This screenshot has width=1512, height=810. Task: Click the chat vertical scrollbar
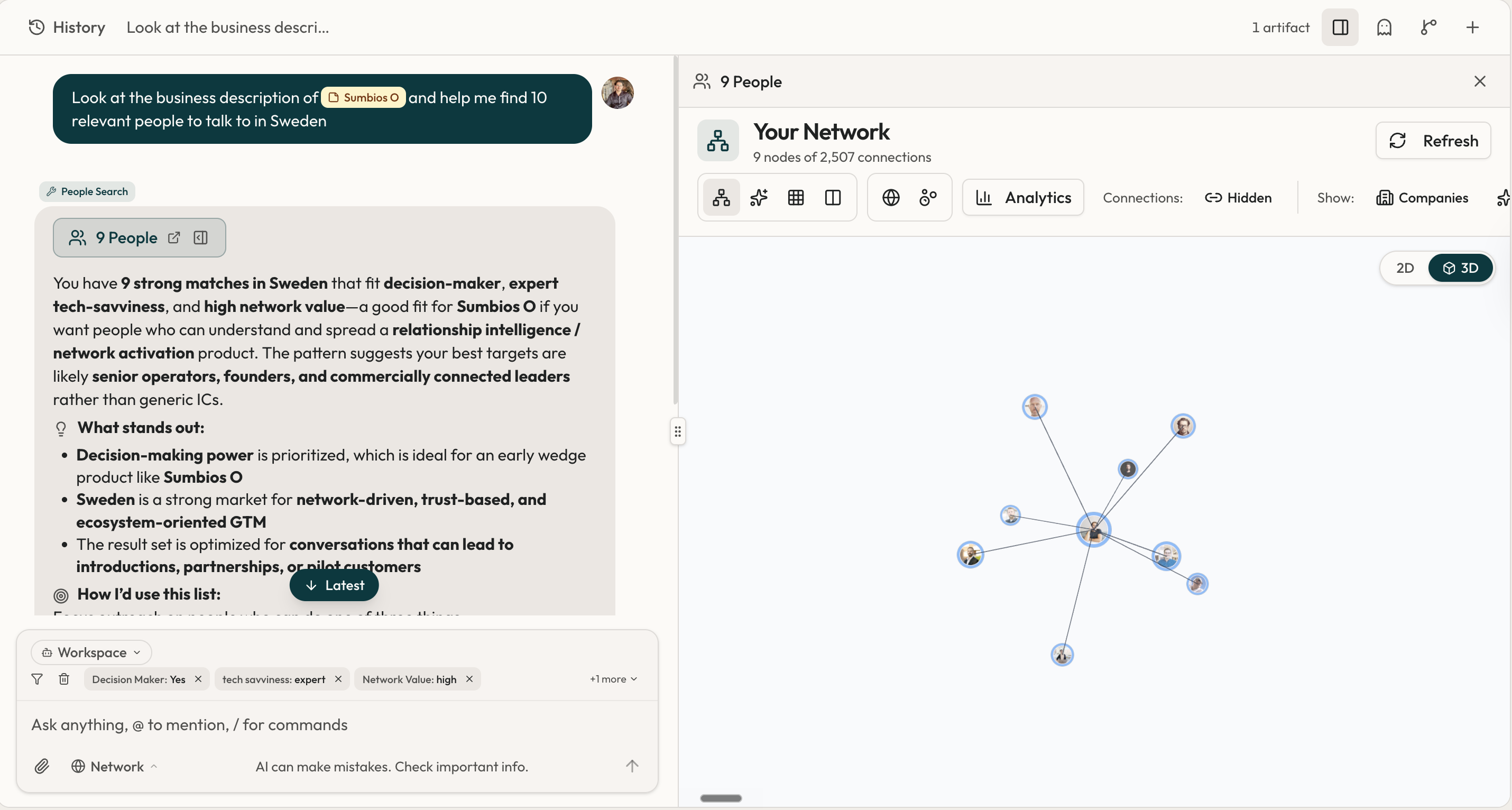(676, 230)
